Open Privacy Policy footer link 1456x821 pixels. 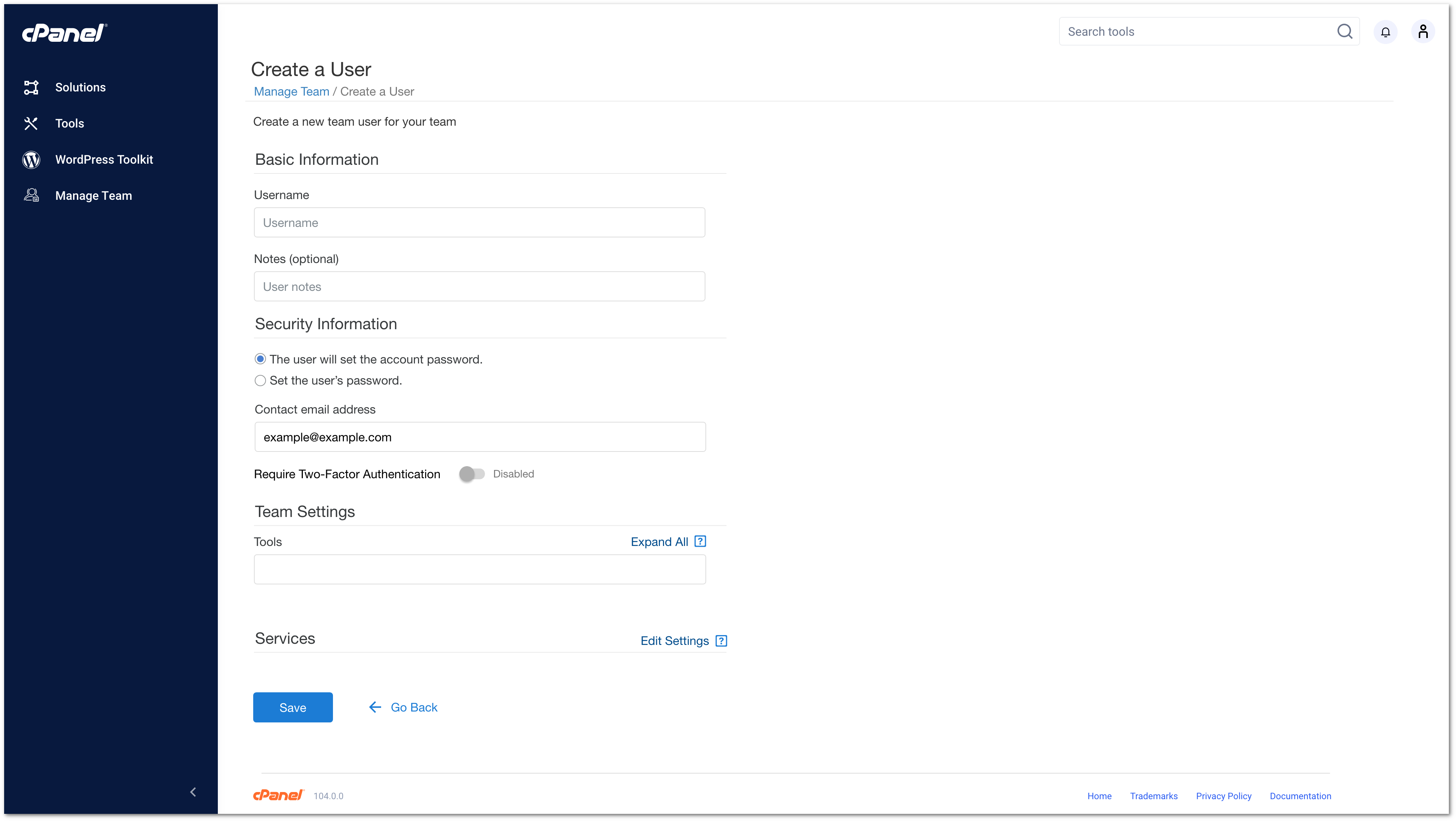pyautogui.click(x=1223, y=795)
